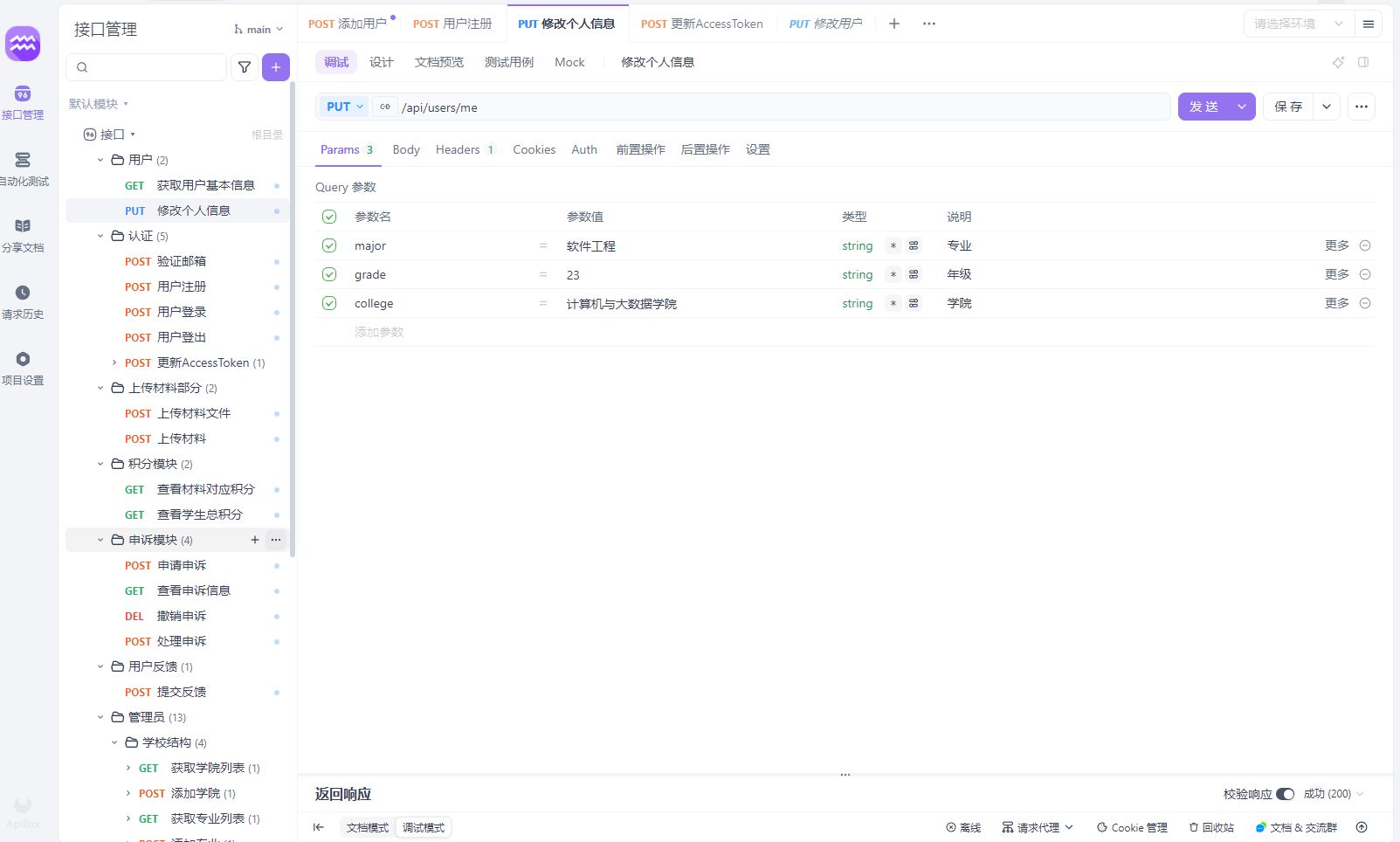
Task: Open the 成功 (200) response dropdown
Action: 1334,794
